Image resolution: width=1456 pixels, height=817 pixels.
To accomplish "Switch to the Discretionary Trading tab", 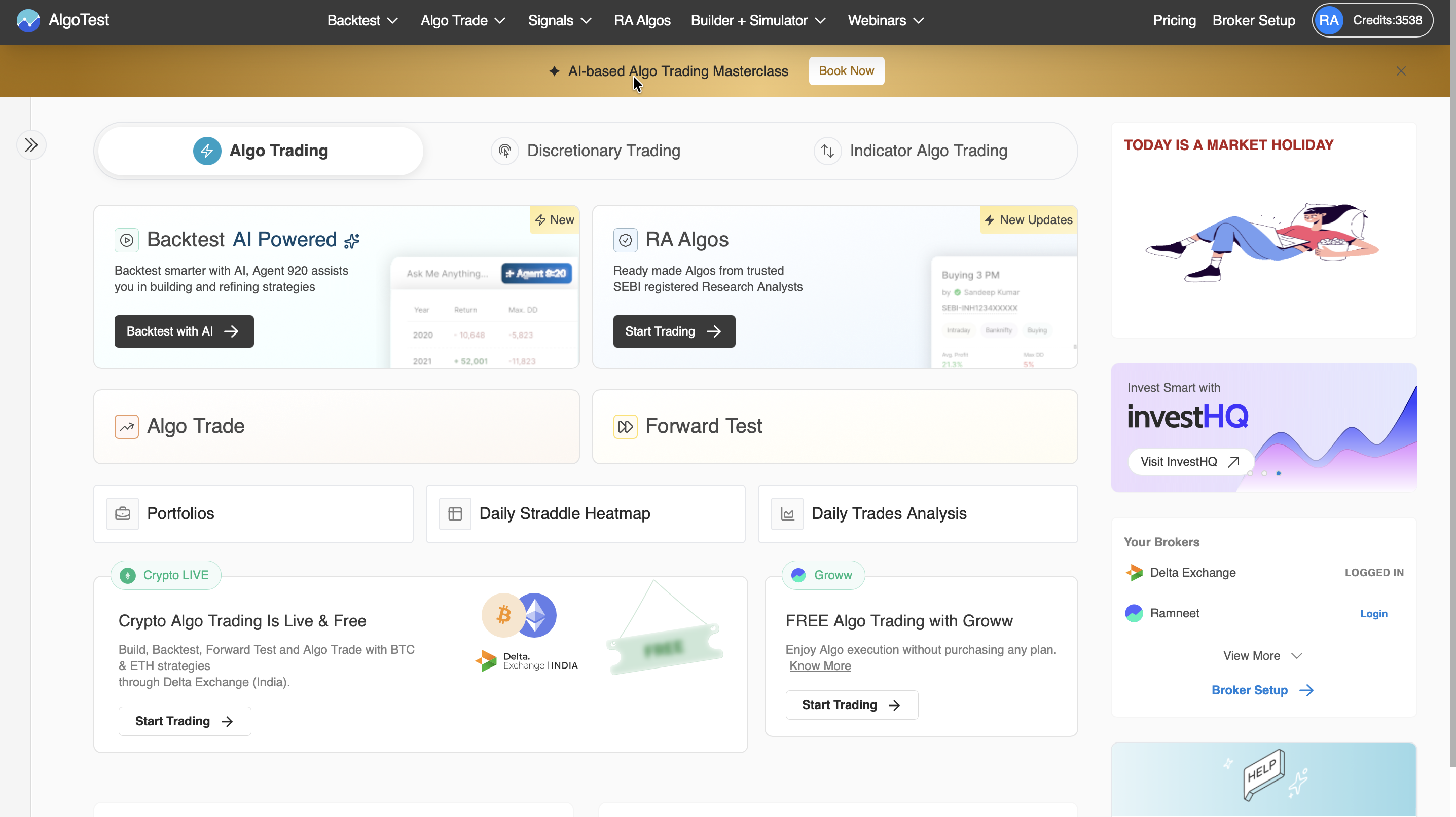I will tap(586, 151).
